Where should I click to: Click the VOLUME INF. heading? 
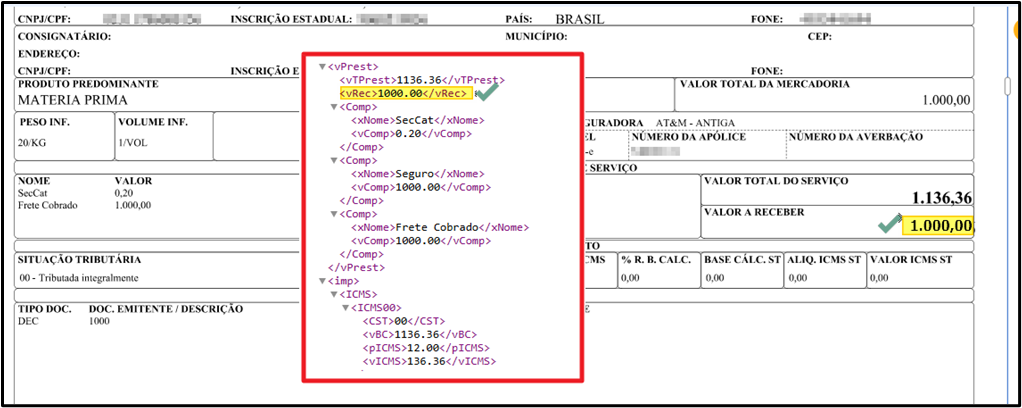tap(153, 122)
